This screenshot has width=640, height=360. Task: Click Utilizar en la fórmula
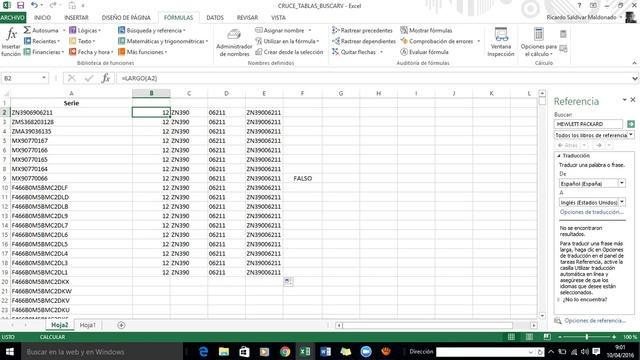point(287,41)
